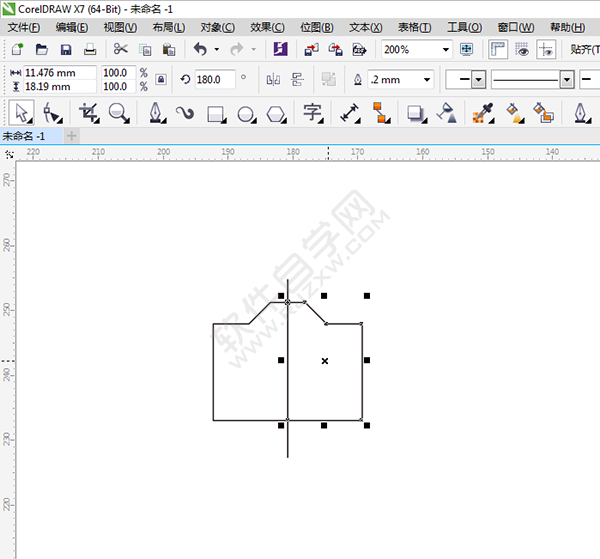Select the Interactive Fill tool
600x559 pixels.
514,113
